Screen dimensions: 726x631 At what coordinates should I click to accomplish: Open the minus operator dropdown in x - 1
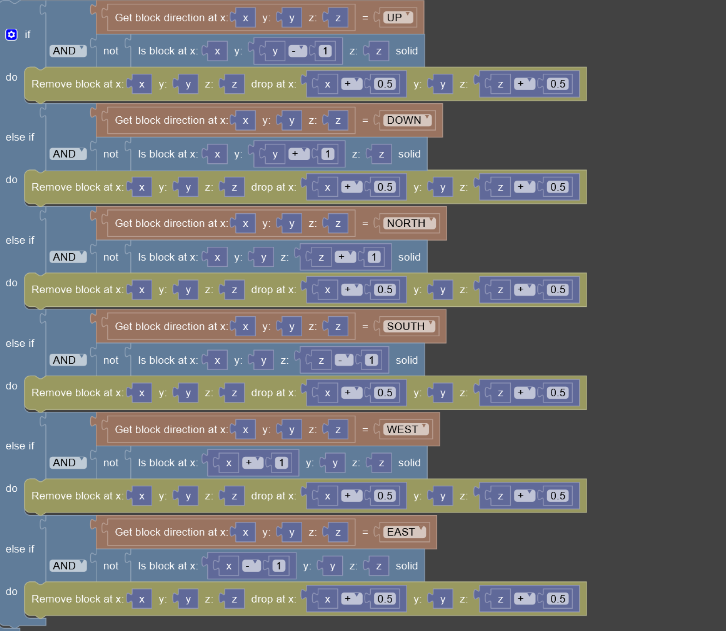[x=251, y=566]
